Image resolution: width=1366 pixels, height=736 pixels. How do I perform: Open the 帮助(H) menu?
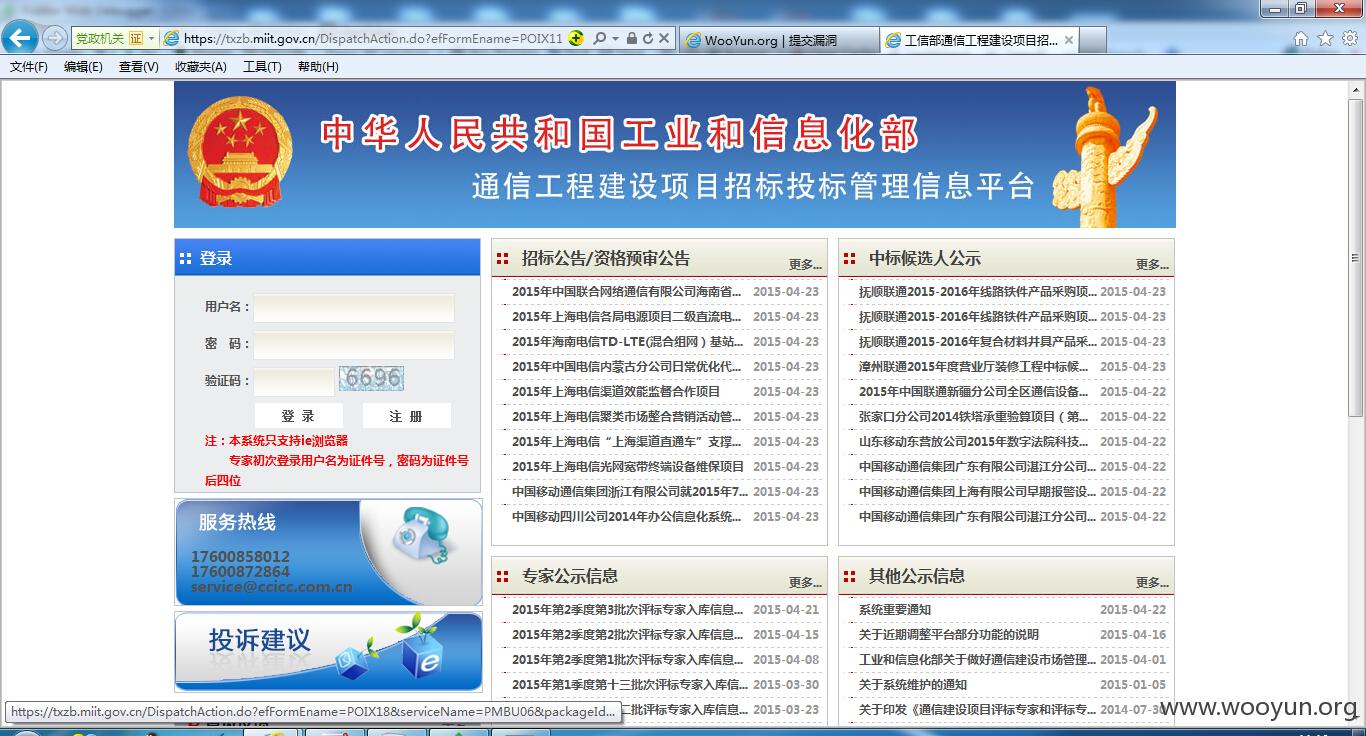(318, 67)
